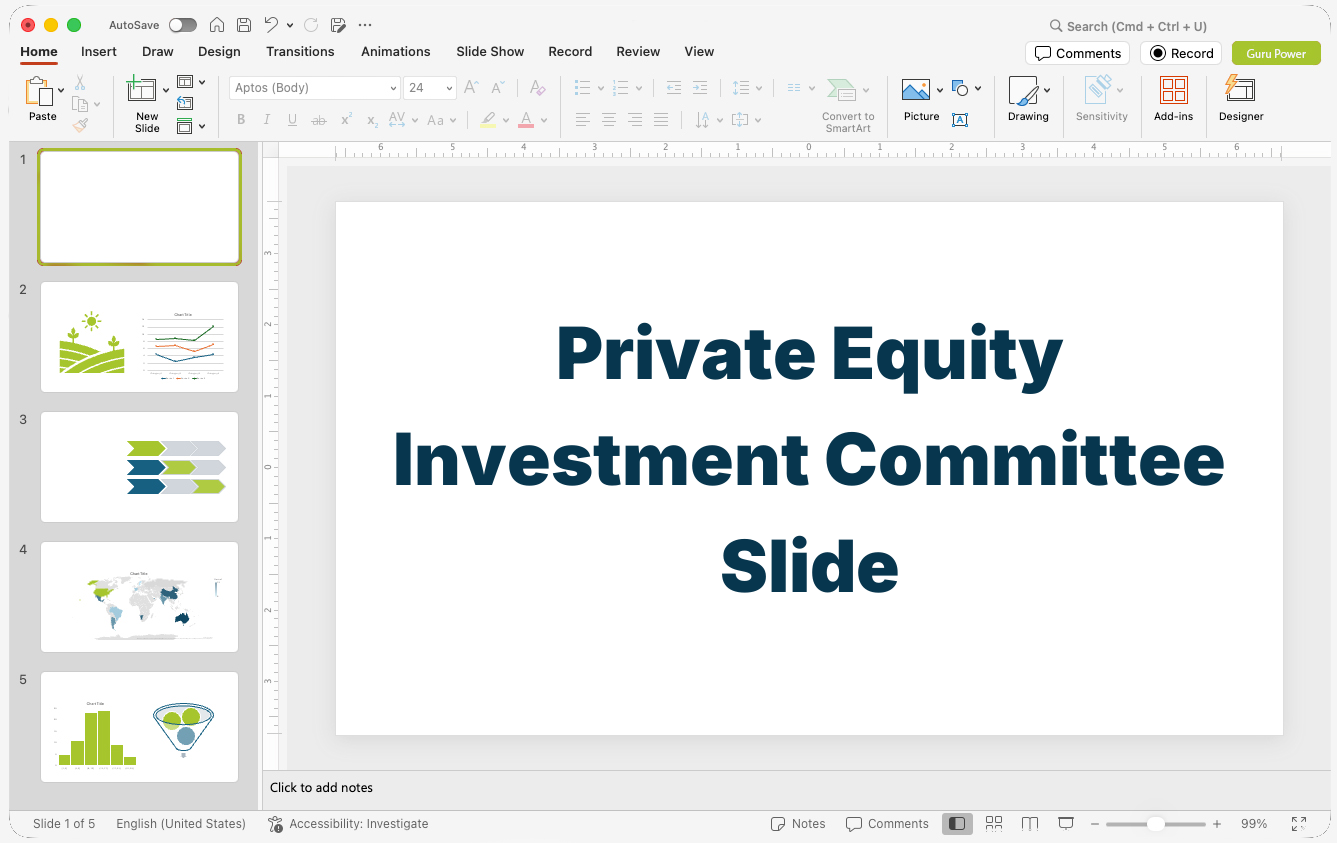Toggle Bold formatting
The width and height of the screenshot is (1337, 843).
[x=241, y=120]
